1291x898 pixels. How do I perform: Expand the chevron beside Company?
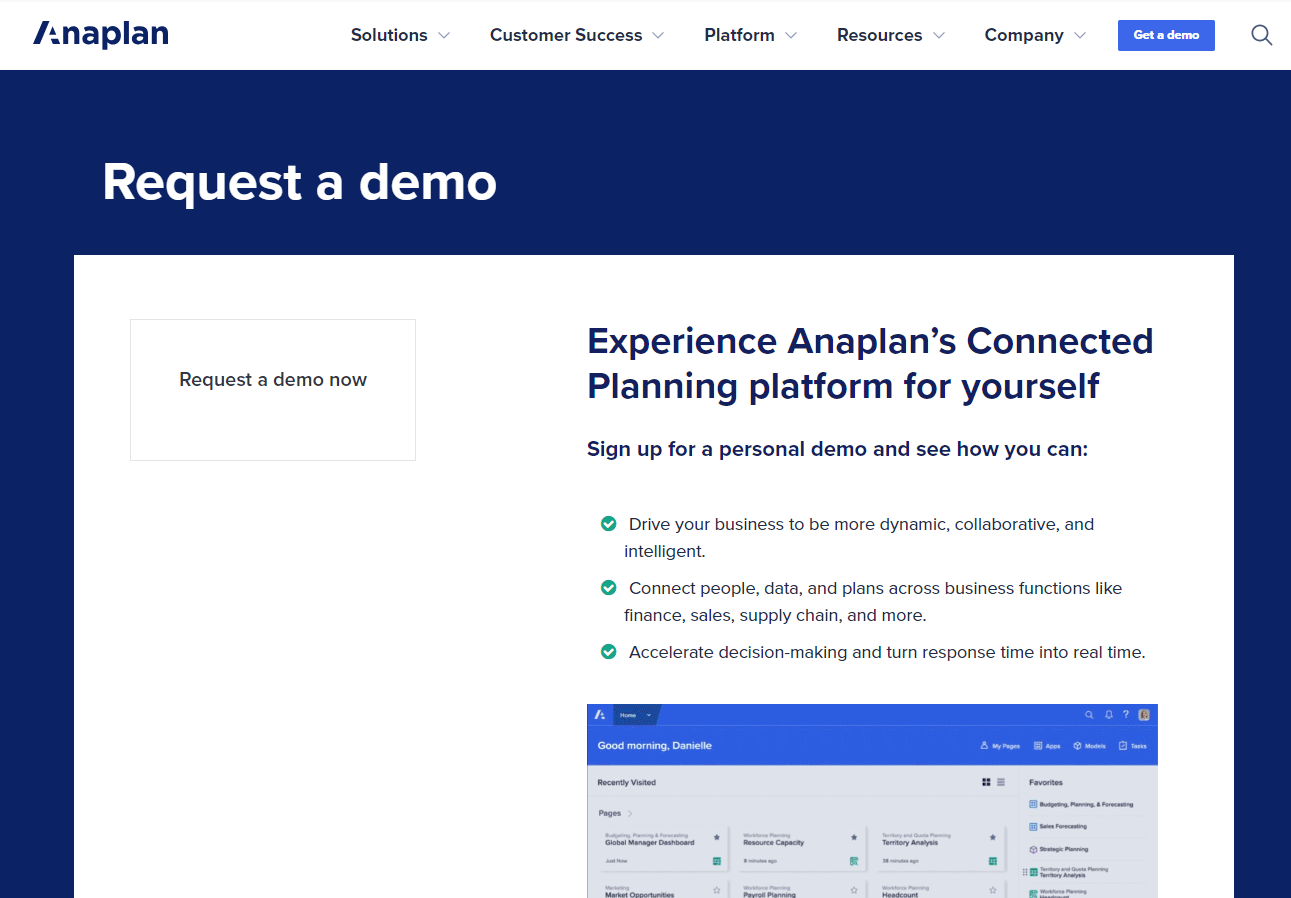click(1080, 36)
